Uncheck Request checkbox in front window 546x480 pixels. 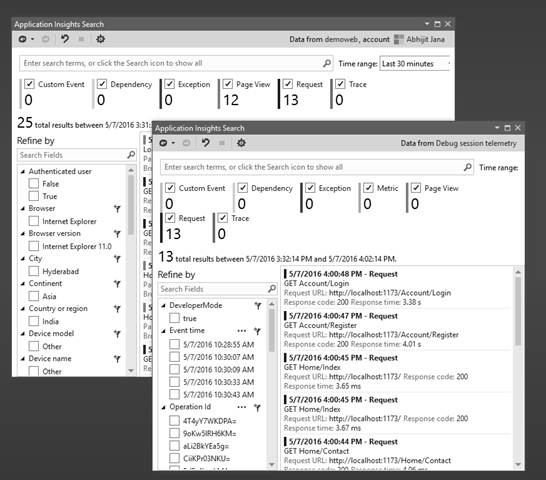click(170, 218)
